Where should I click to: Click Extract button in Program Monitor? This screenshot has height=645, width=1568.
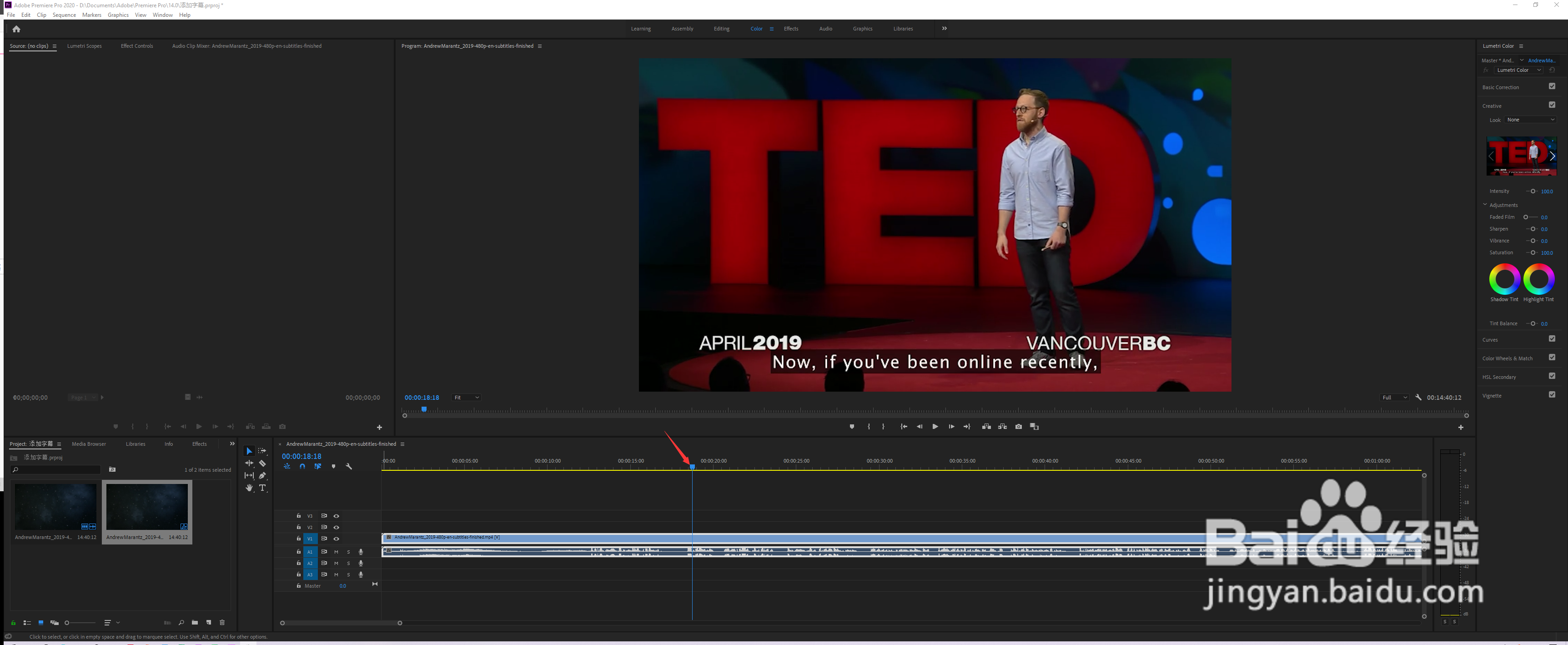tap(1003, 427)
